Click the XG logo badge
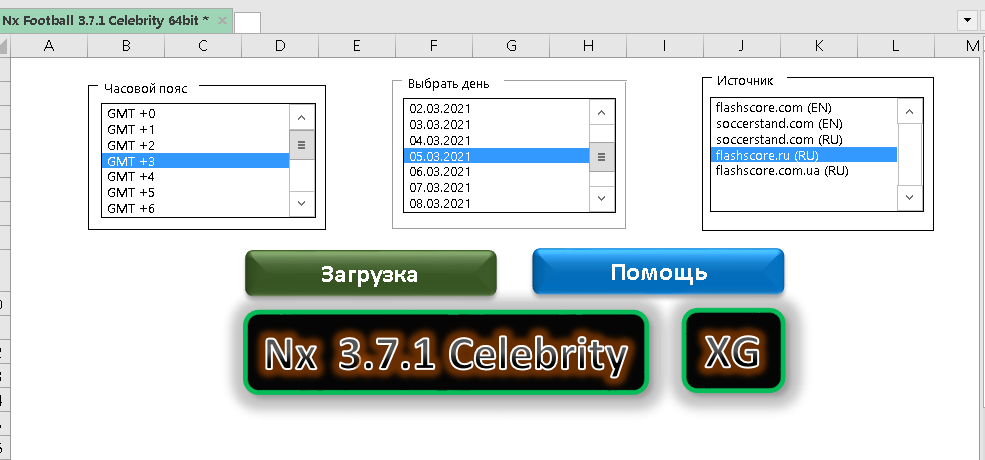 (733, 351)
